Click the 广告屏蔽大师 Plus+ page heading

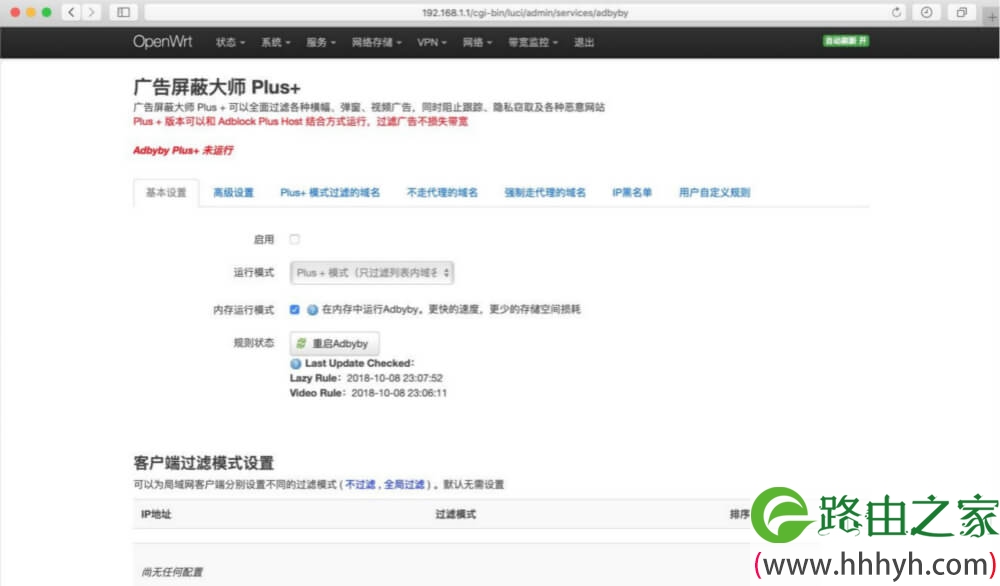coord(217,87)
